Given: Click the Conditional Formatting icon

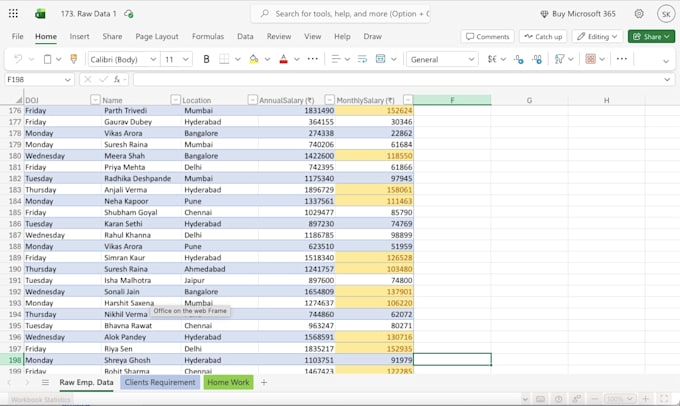Looking at the screenshot, I should click(590, 59).
